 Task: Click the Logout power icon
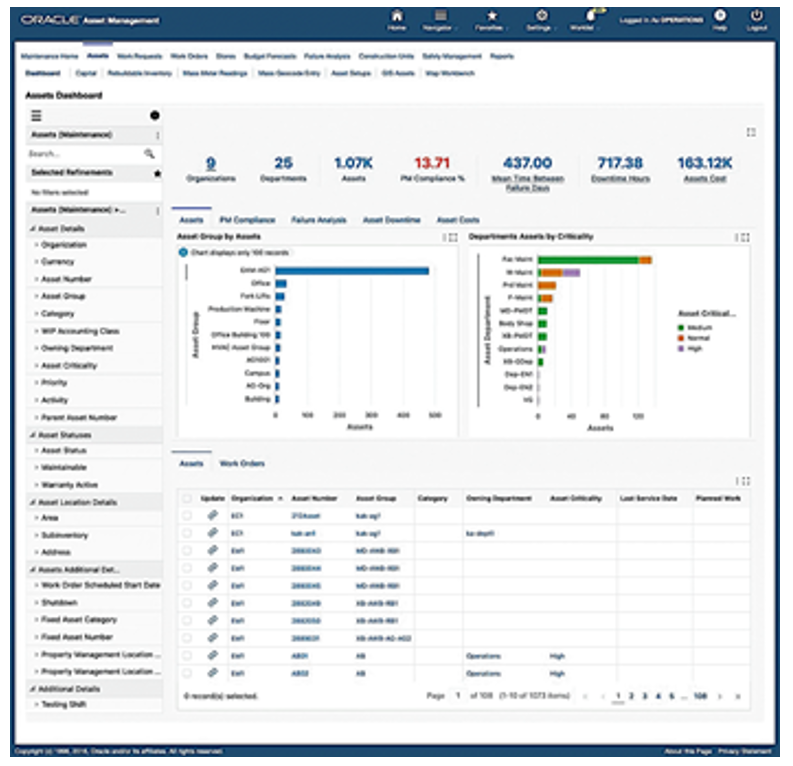(757, 15)
